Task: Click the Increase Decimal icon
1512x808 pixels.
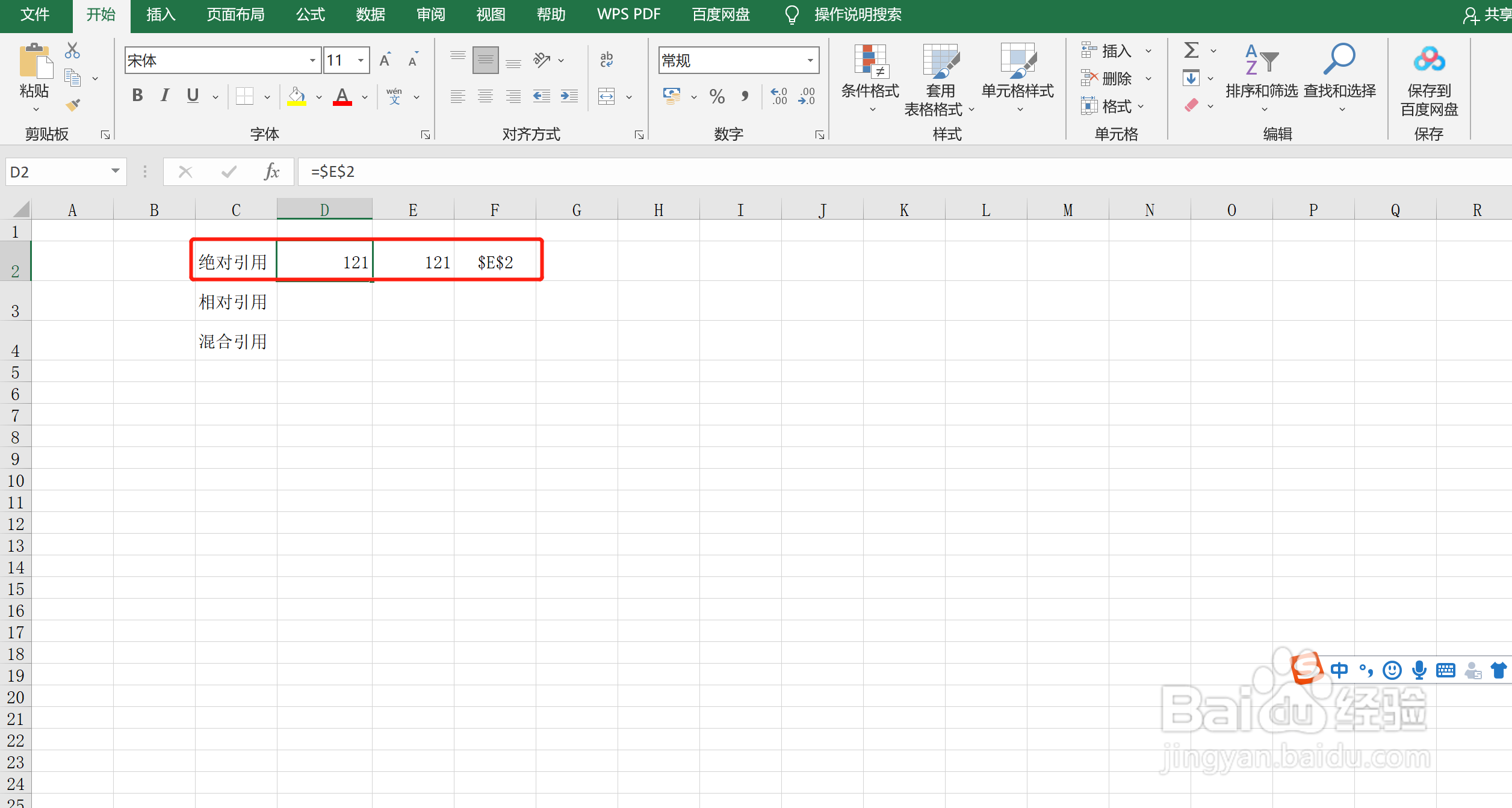Action: click(779, 96)
